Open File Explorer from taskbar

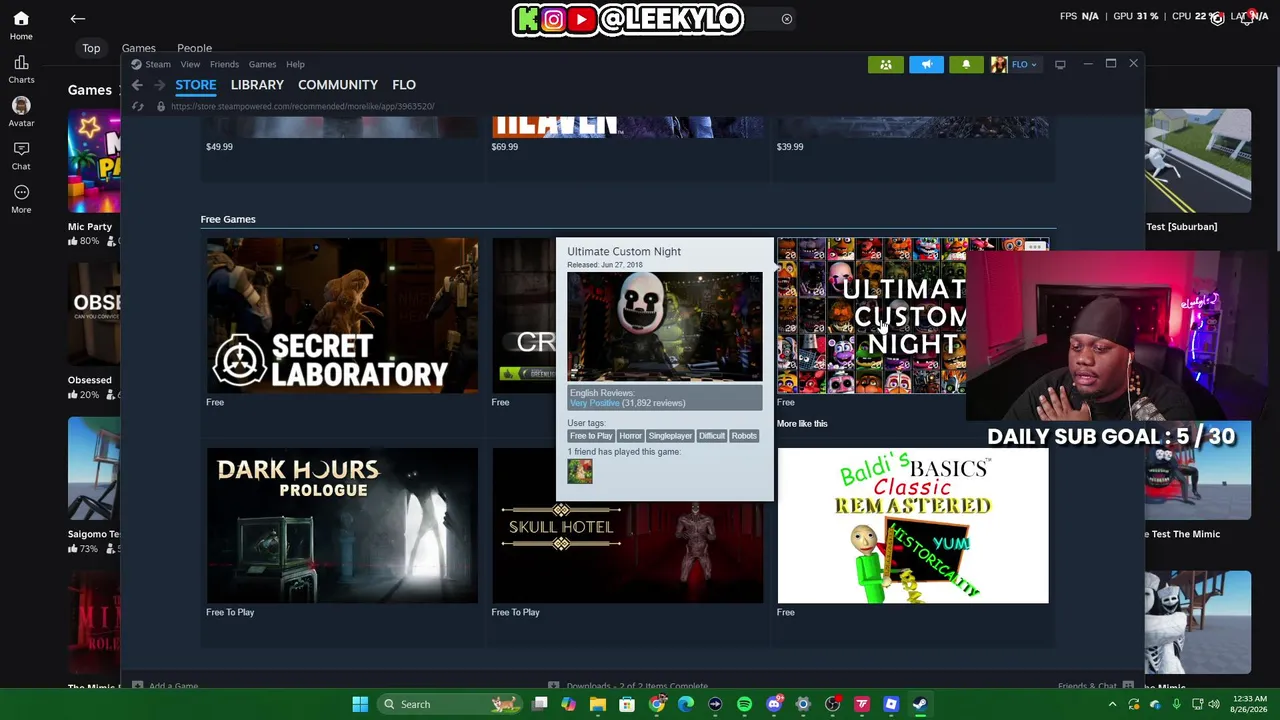click(x=598, y=704)
